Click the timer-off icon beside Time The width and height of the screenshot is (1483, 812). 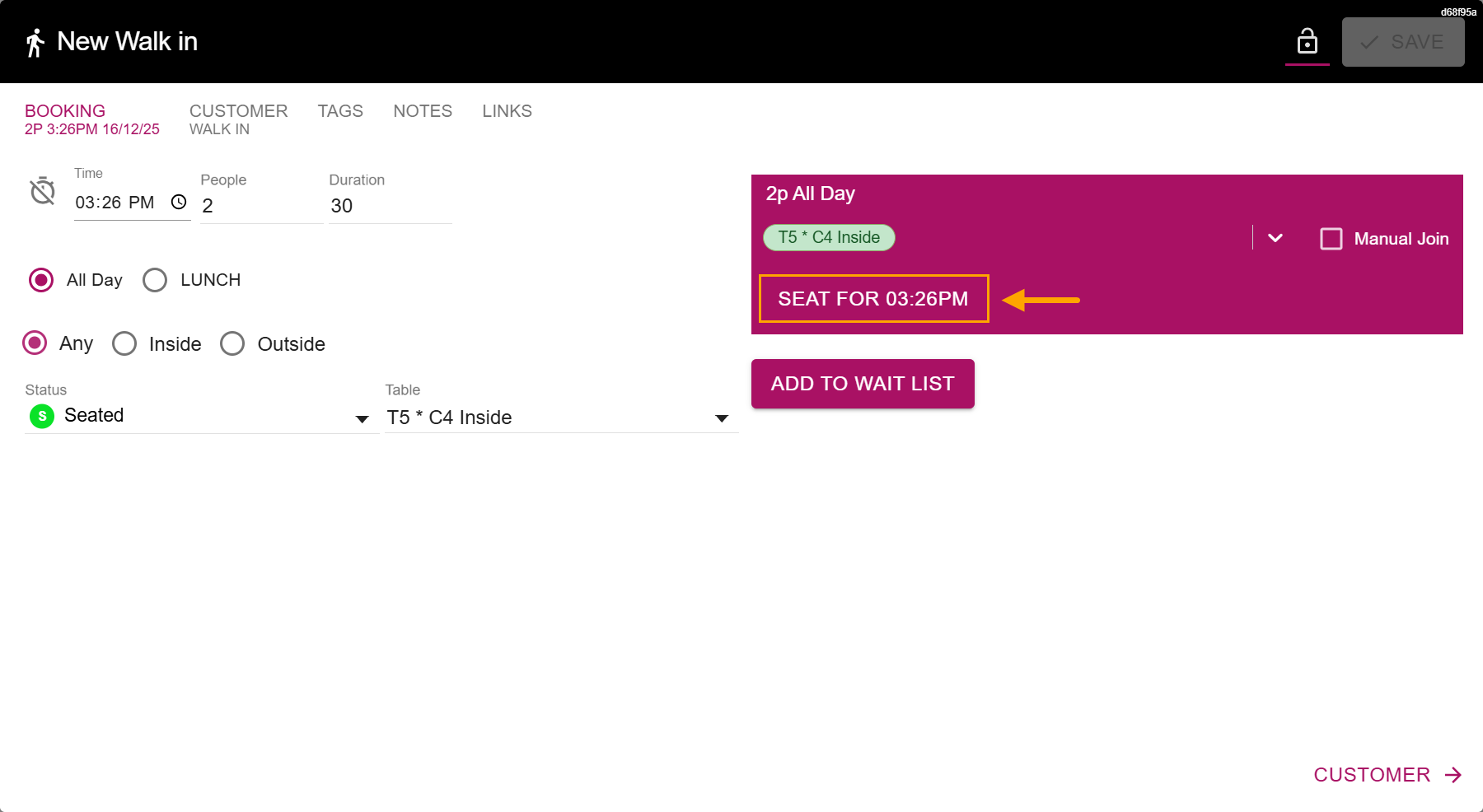[43, 191]
